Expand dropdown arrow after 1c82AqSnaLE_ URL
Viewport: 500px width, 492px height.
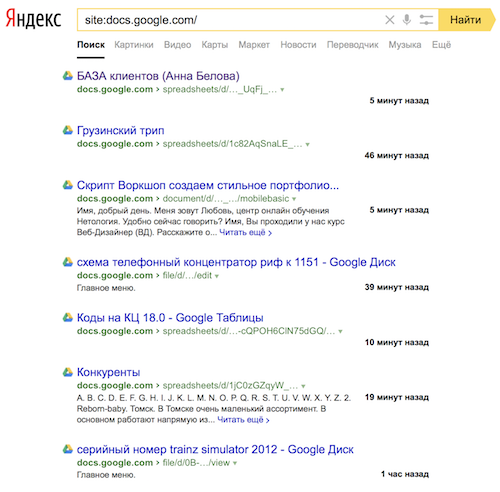(307, 144)
